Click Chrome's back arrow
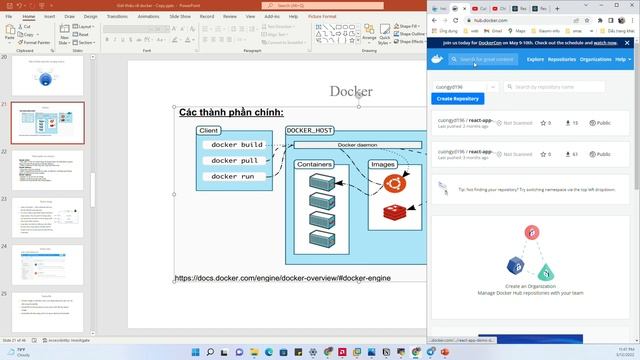Screen dimensions: 640x360 coord(434,20)
